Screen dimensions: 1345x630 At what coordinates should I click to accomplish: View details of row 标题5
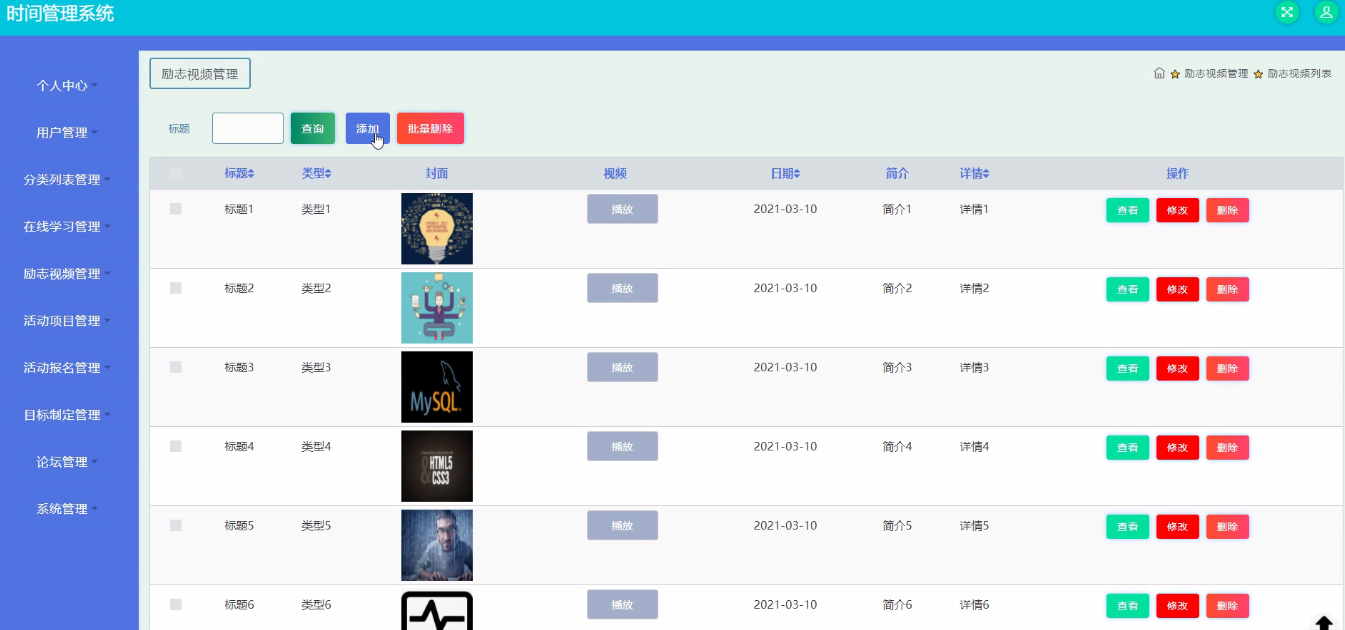(1127, 526)
